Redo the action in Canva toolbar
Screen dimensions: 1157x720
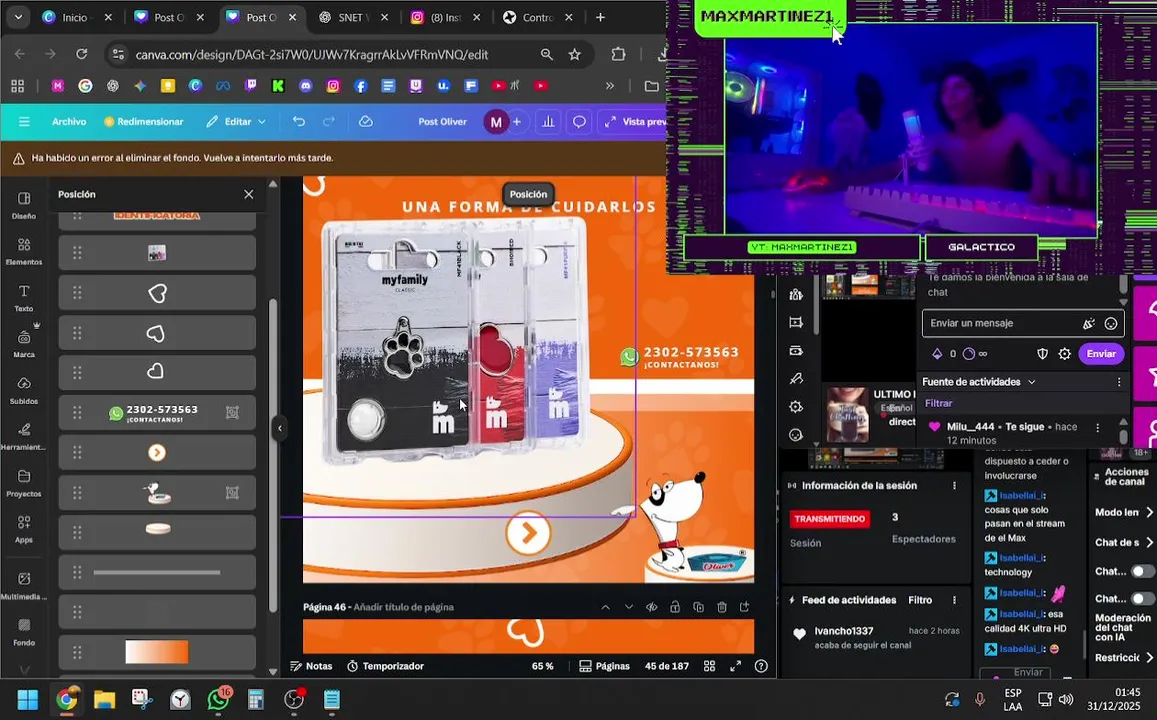click(329, 122)
